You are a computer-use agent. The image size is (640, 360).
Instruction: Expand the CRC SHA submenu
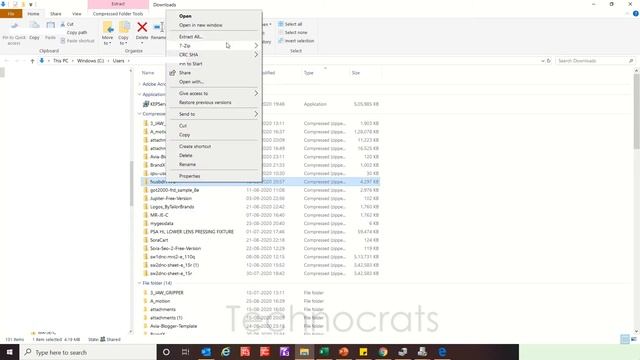tap(214, 55)
